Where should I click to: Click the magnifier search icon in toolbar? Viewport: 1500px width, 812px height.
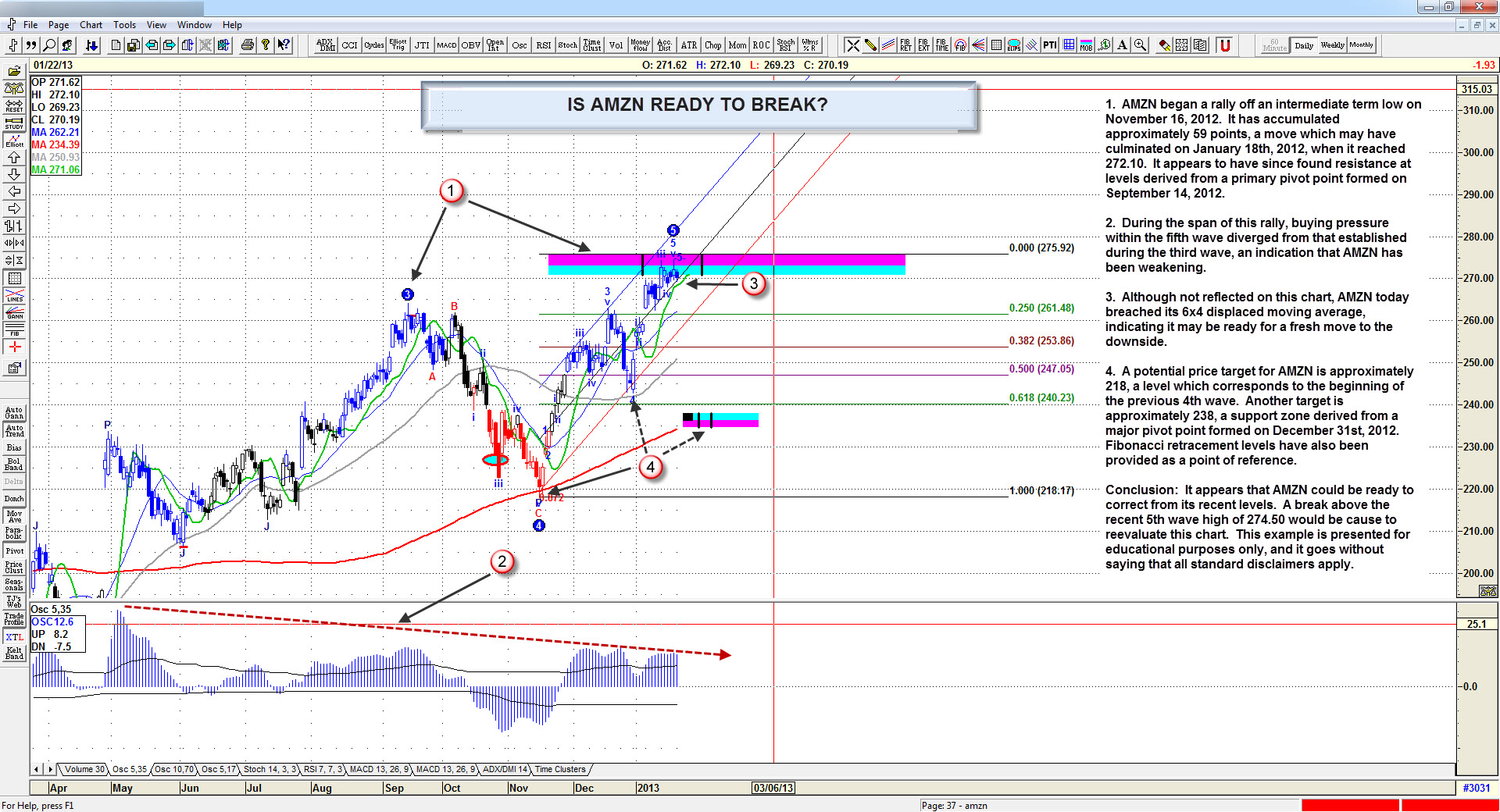pyautogui.click(x=49, y=45)
